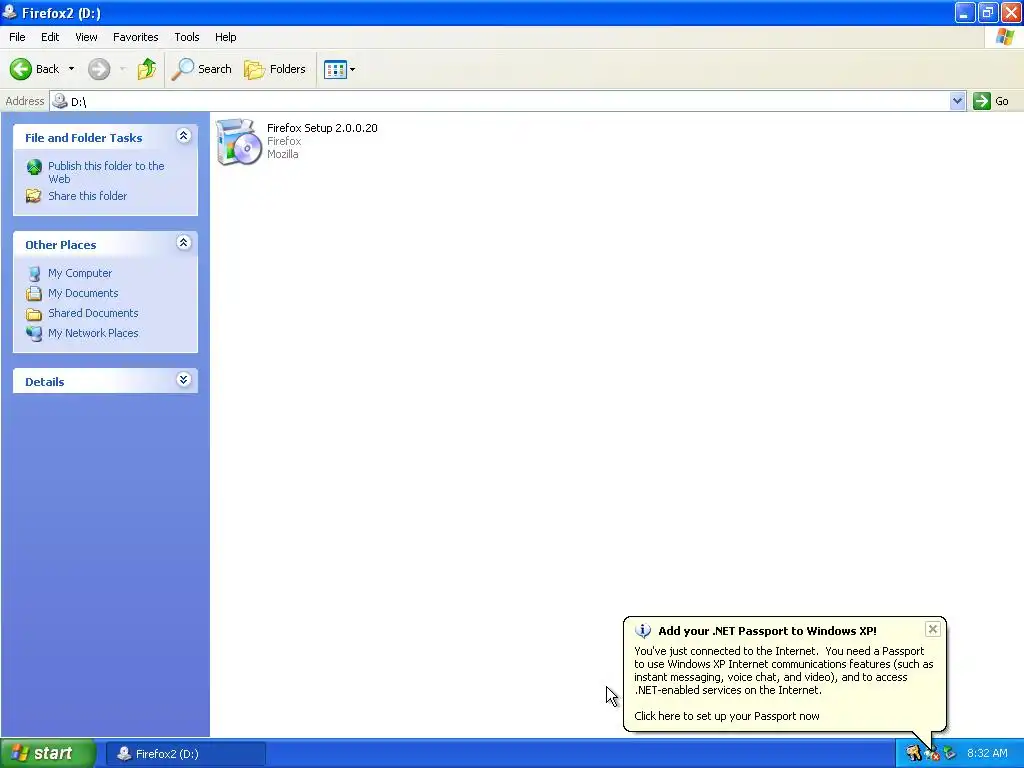Toggle the Folders tree pane

(x=274, y=69)
